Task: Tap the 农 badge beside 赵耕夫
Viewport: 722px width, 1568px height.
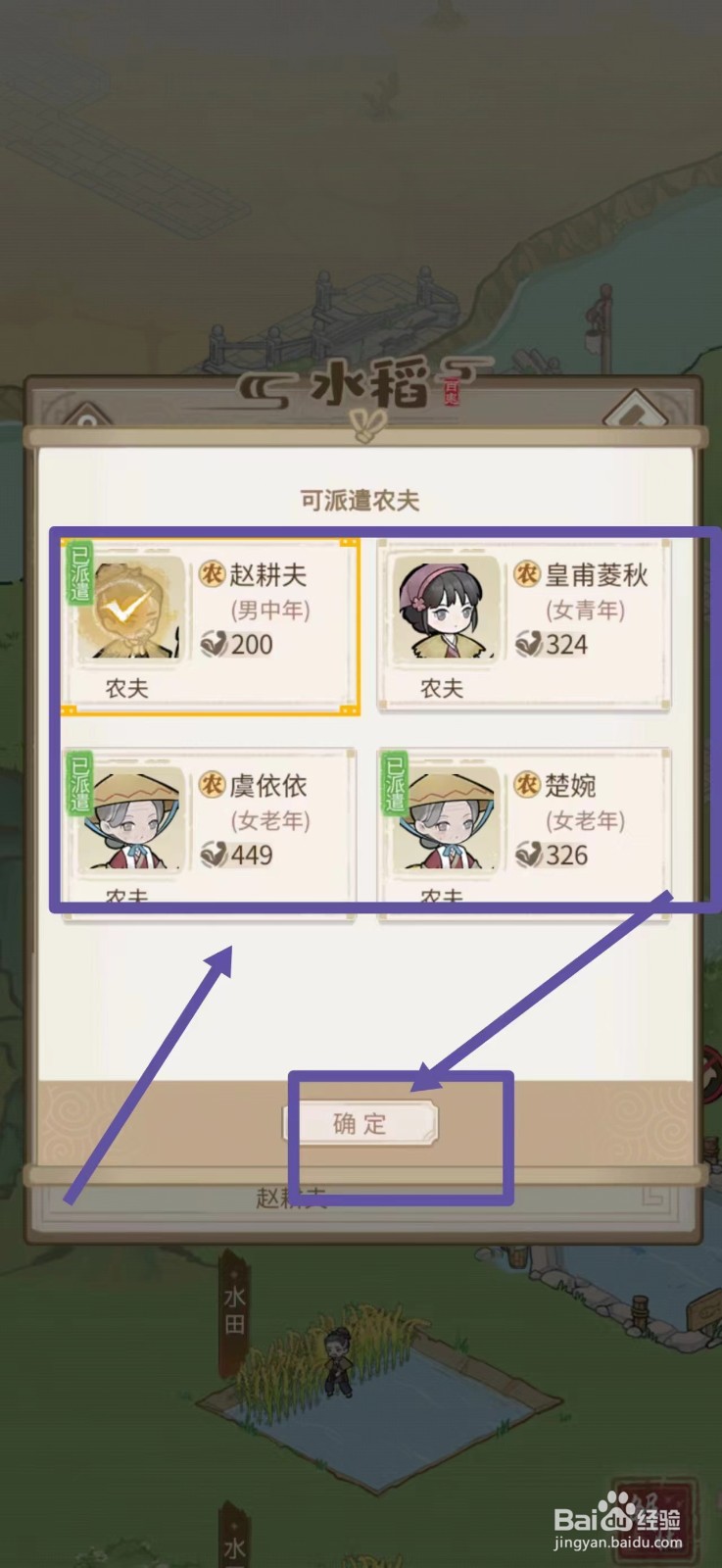Action: click(x=212, y=573)
